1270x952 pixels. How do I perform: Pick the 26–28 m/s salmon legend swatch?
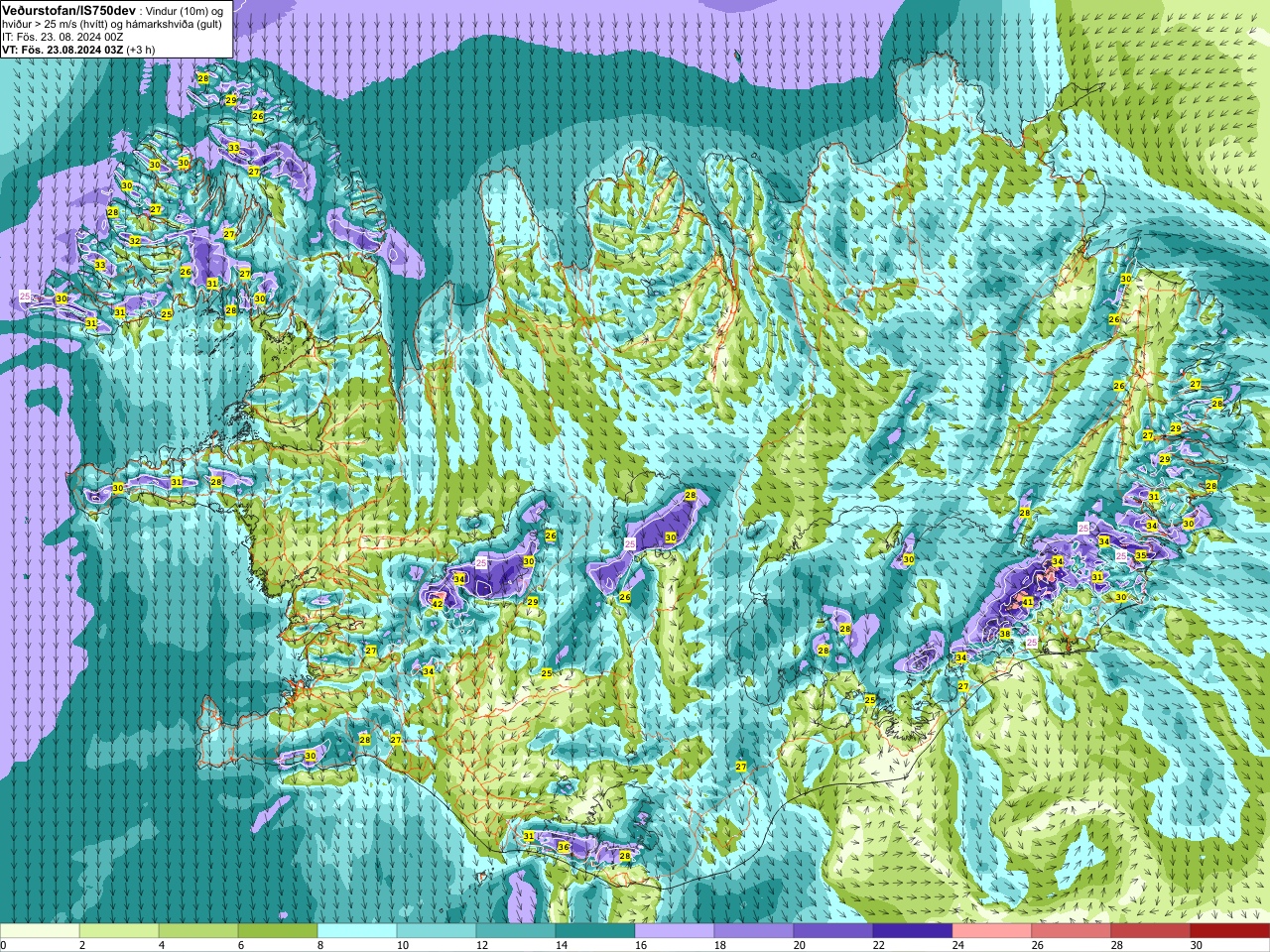pos(1072,931)
